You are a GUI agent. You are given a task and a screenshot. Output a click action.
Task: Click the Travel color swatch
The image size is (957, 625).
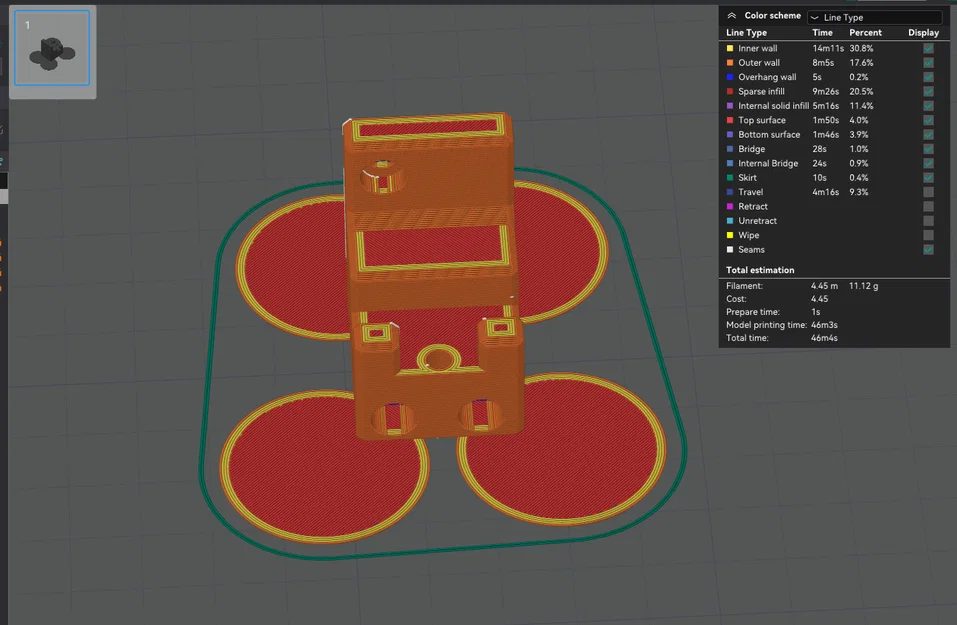730,192
